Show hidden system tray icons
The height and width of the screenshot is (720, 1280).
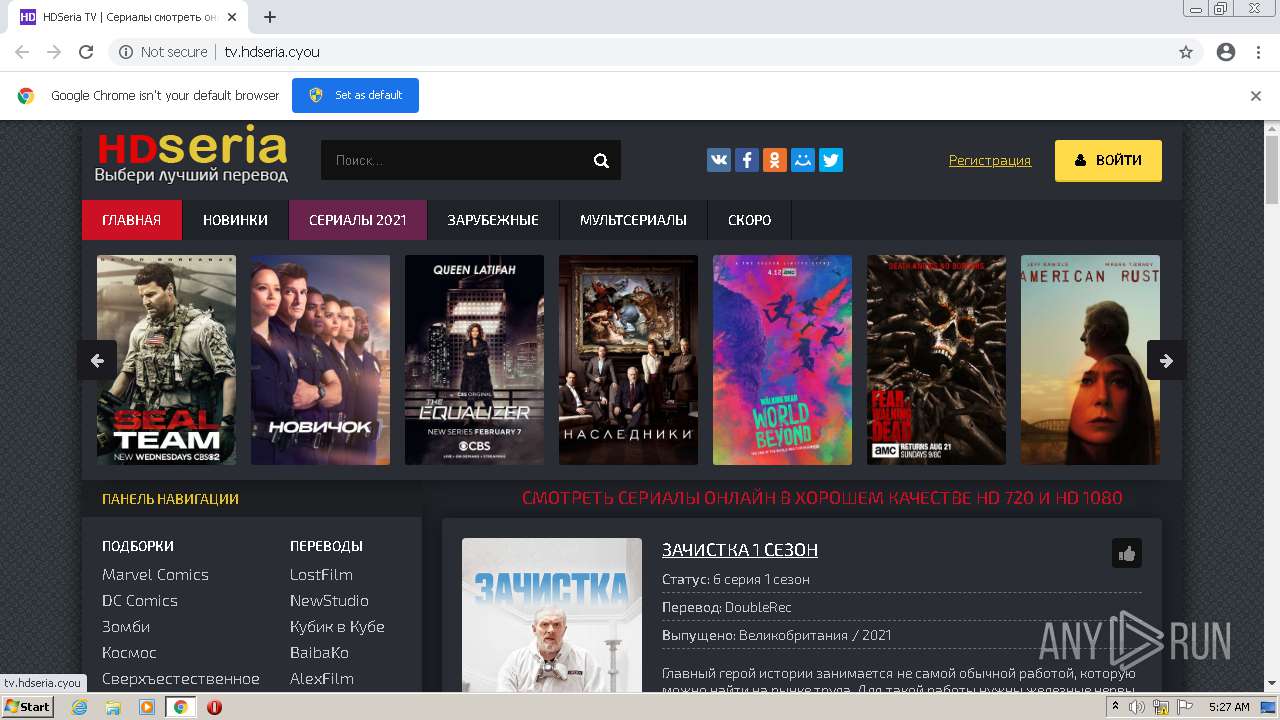[1115, 707]
